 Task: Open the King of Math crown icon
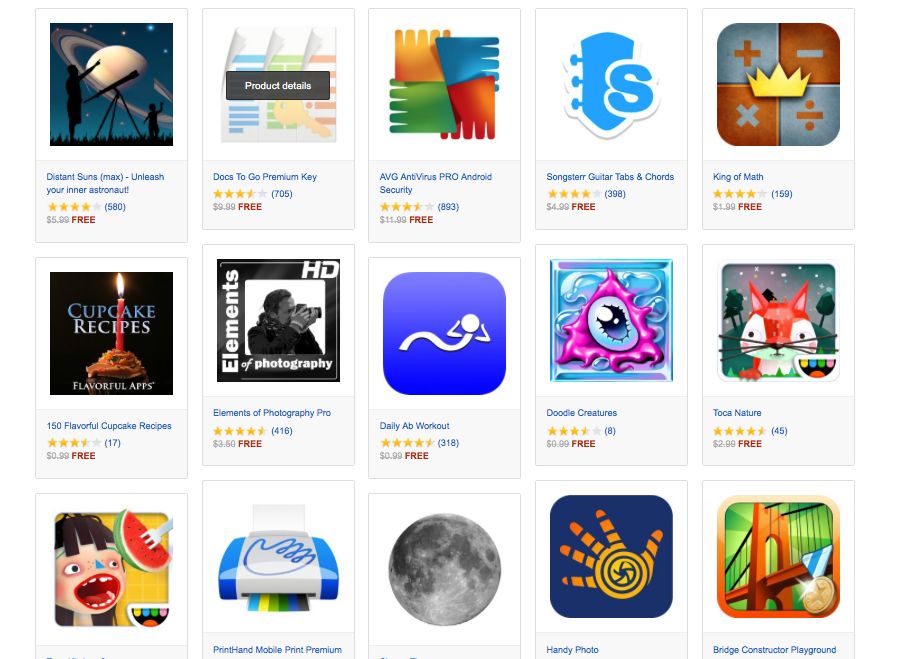click(778, 84)
